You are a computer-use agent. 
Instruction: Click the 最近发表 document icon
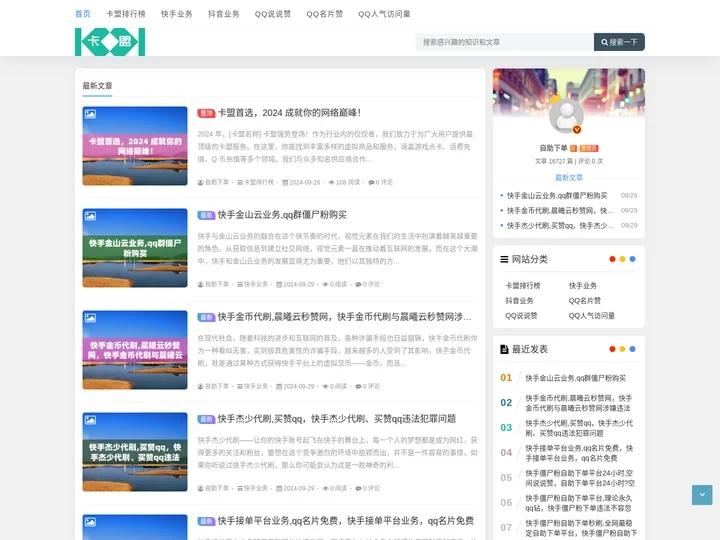504,349
